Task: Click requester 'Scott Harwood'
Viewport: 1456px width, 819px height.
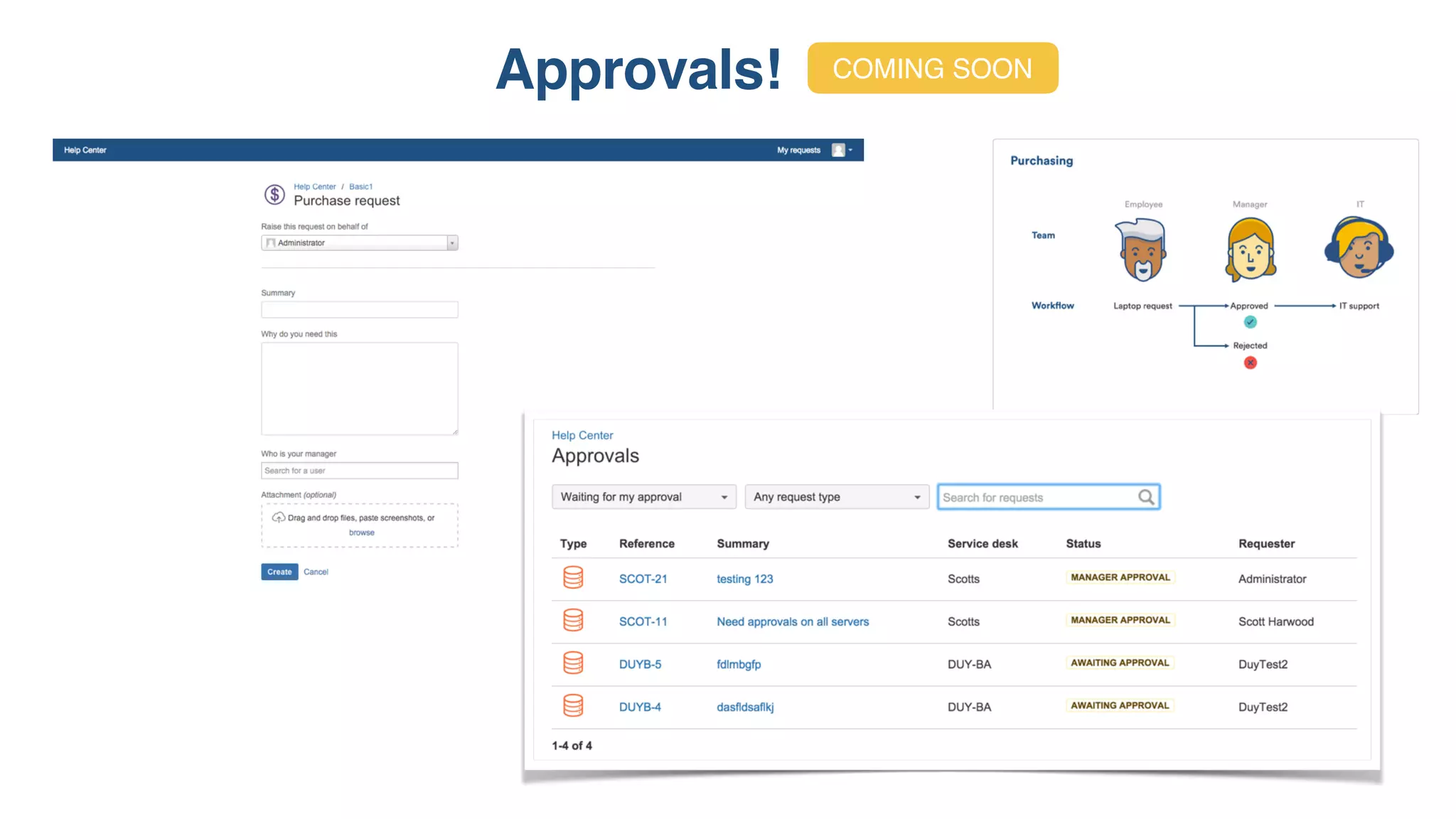Action: click(1275, 621)
